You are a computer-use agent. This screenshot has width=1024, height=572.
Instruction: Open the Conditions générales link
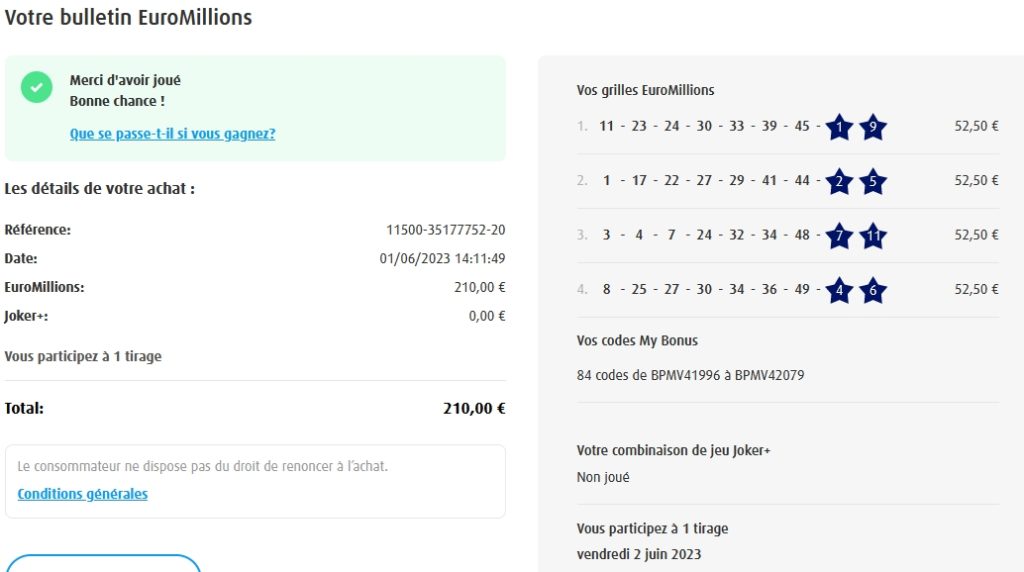click(x=83, y=494)
